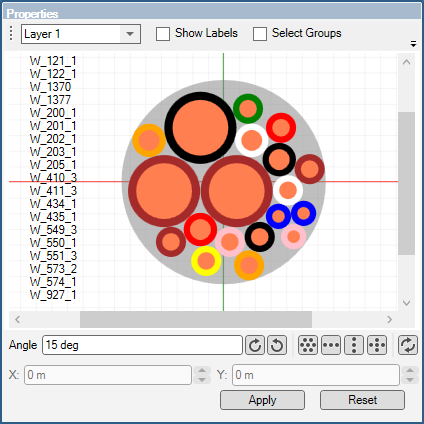
Task: Select wire W_573_2 in the list
Action: tap(53, 269)
